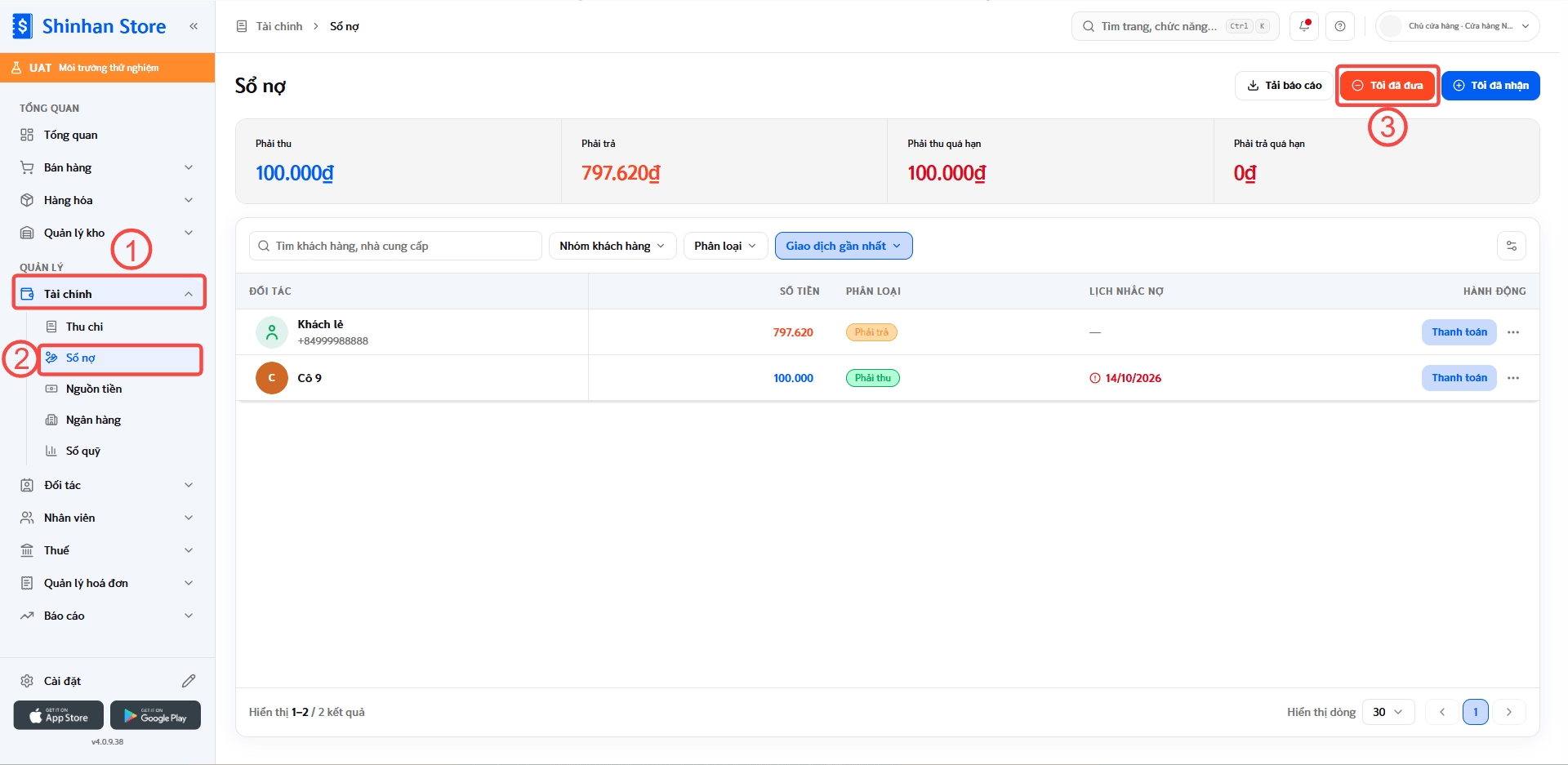Go to the previous page arrow
1568x765 pixels.
1442,712
